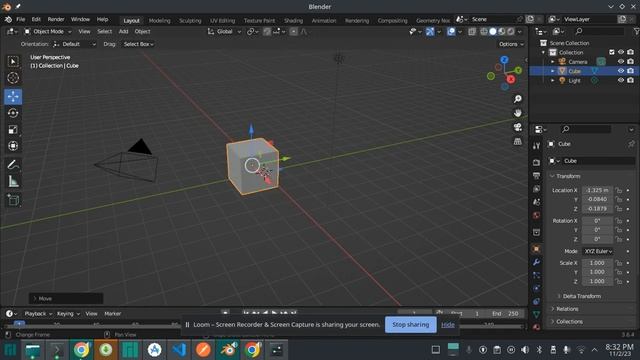Open the Orientation Default dropdown
This screenshot has width=640, height=360.
(x=74, y=44)
